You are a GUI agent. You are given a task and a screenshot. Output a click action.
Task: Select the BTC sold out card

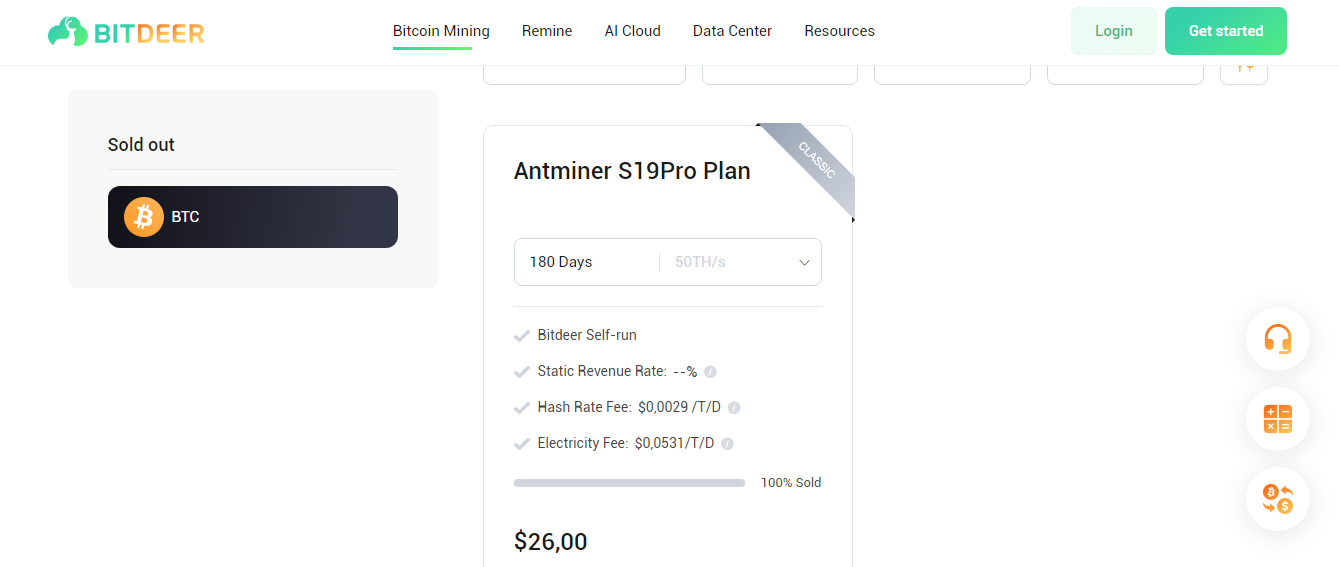point(253,217)
